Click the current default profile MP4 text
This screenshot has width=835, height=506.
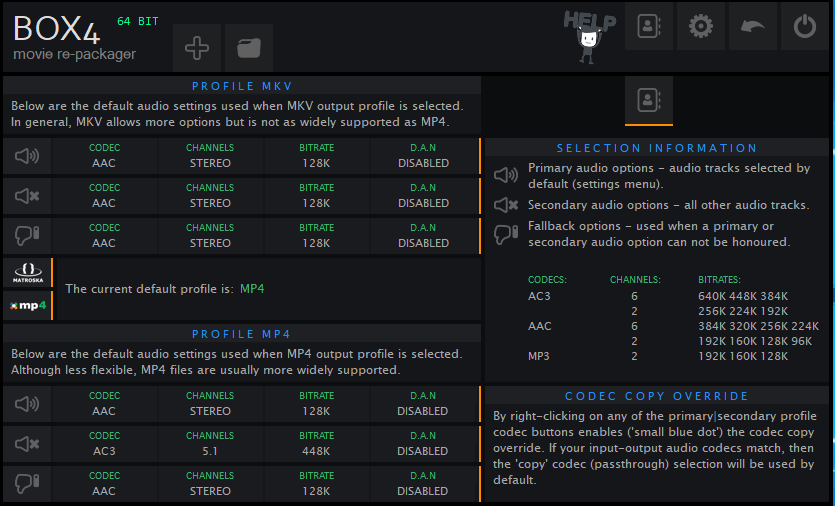(x=252, y=289)
